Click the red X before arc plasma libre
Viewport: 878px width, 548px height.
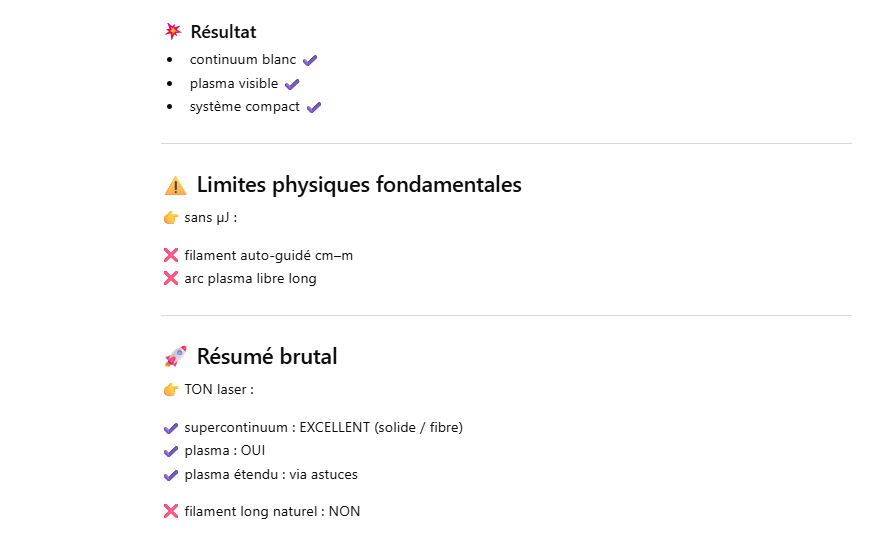(171, 278)
